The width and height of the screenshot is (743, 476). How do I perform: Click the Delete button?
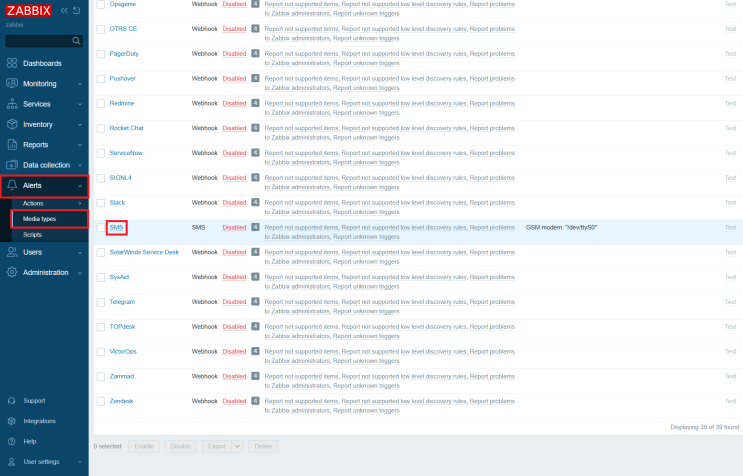pos(263,446)
